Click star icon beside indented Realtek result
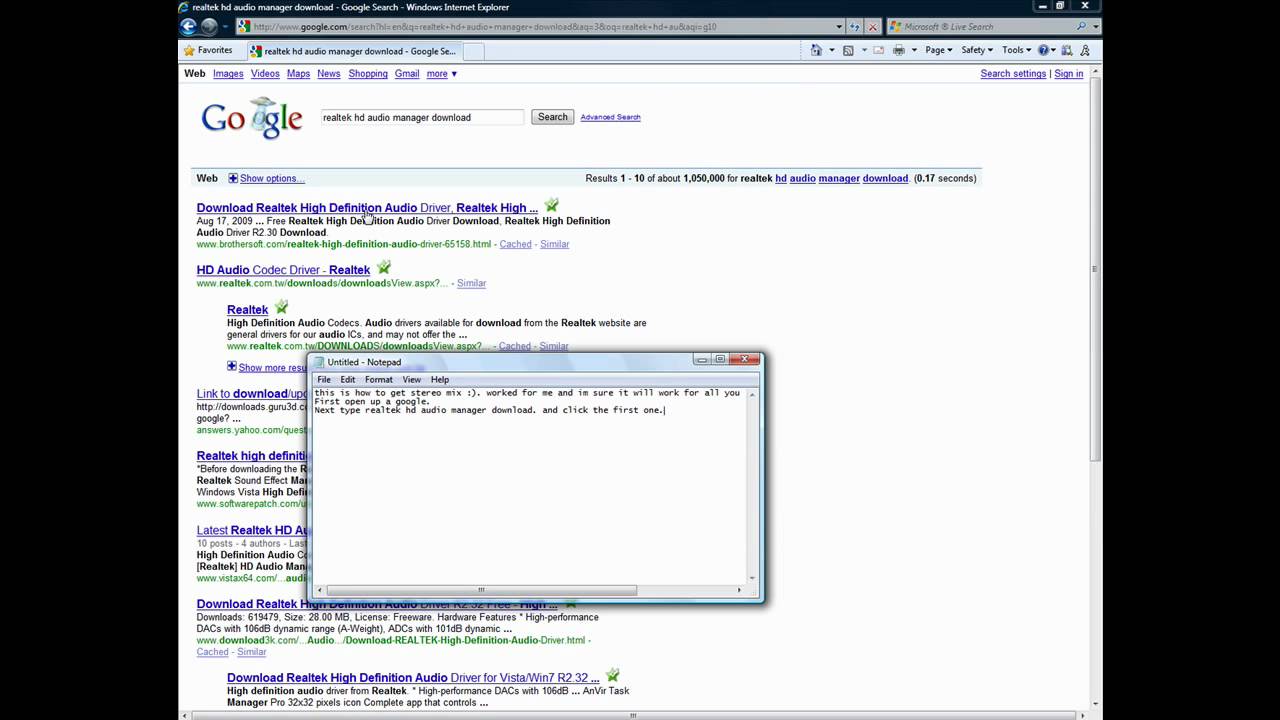The width and height of the screenshot is (1280, 720). tap(281, 307)
